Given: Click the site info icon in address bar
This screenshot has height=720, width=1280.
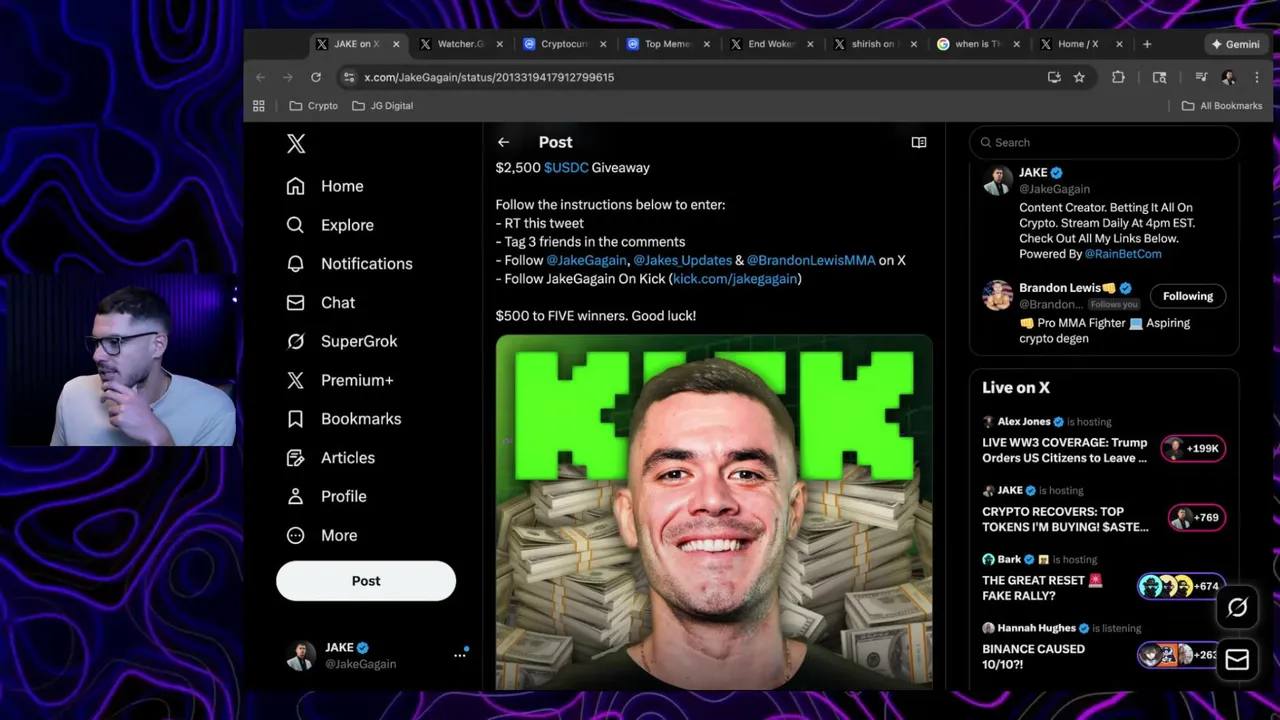Looking at the screenshot, I should coord(348,77).
